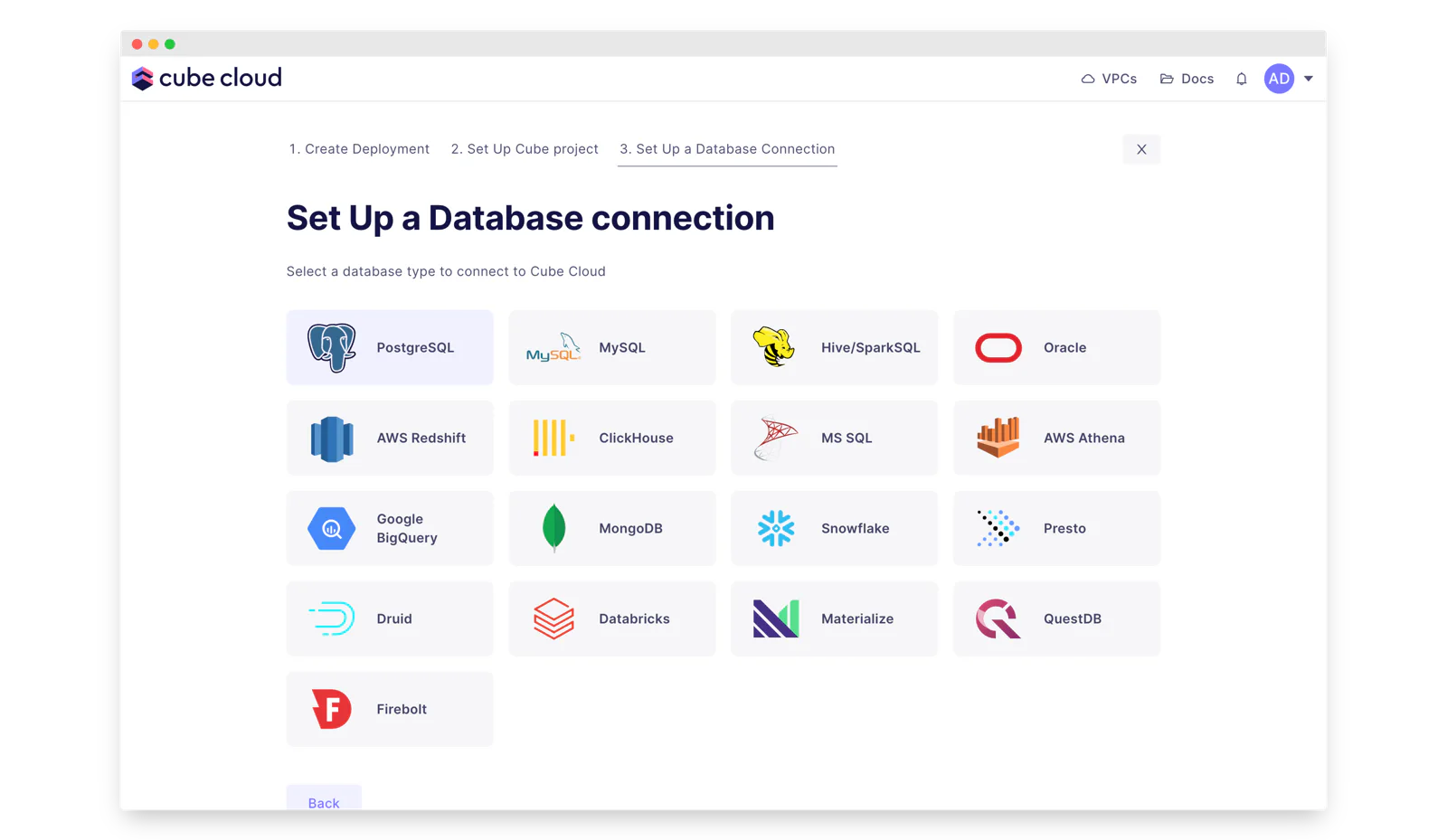Click the MongoDB green leaf icon

tap(553, 528)
